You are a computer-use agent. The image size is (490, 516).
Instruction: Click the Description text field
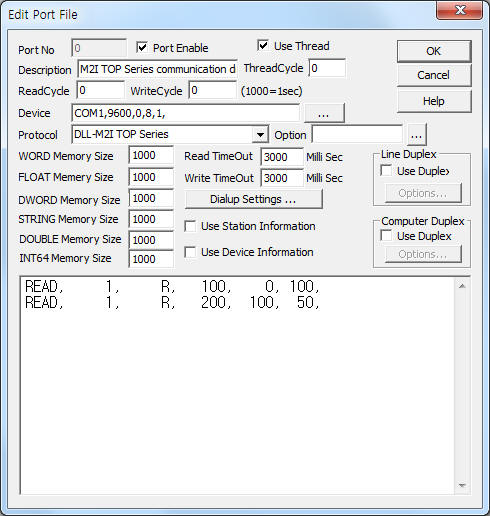157,69
